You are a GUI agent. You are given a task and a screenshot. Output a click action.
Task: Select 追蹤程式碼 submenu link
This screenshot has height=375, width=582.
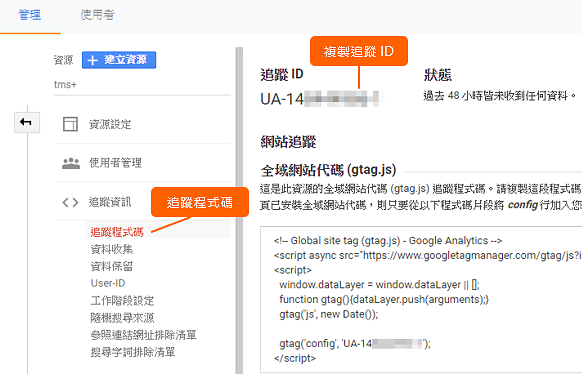[117, 232]
